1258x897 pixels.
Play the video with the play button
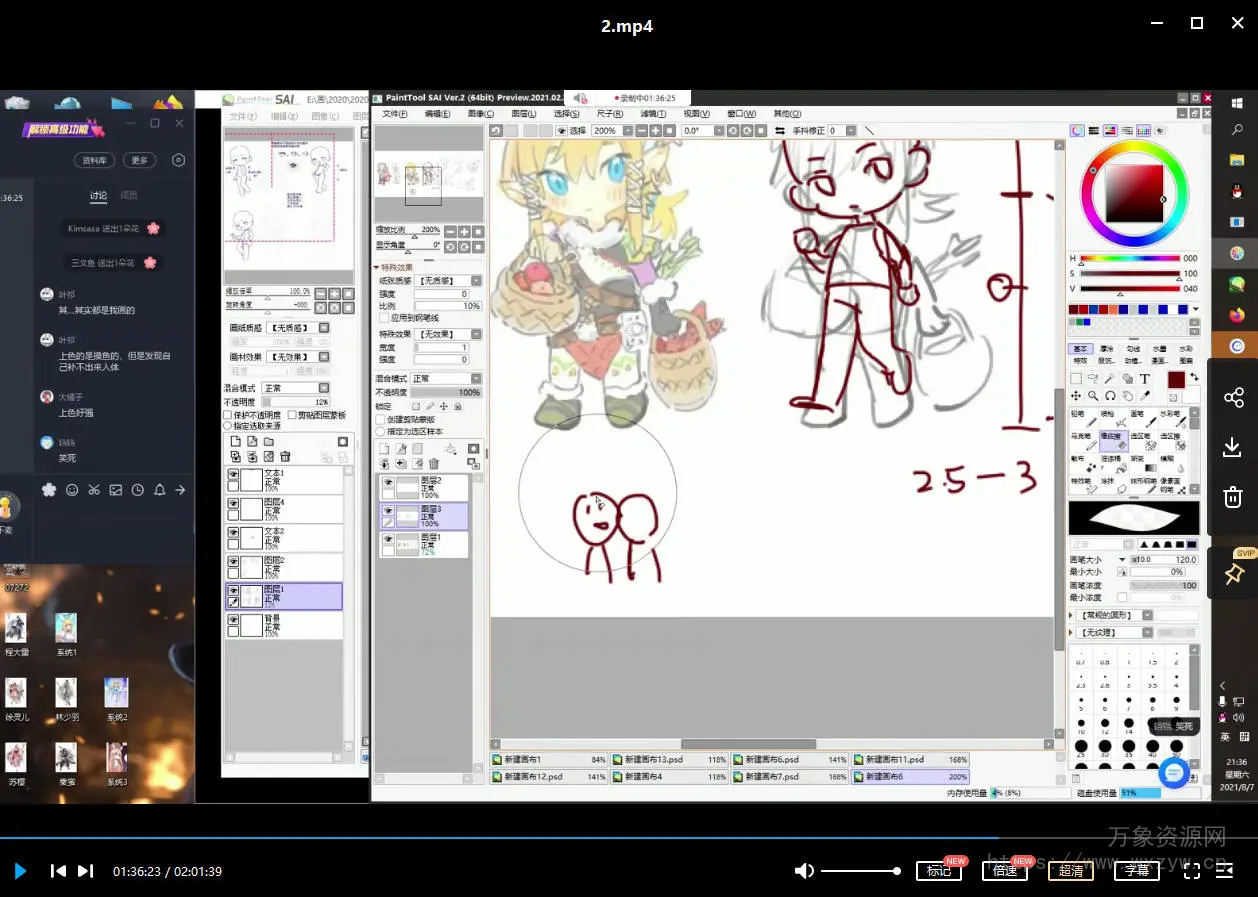[20, 871]
